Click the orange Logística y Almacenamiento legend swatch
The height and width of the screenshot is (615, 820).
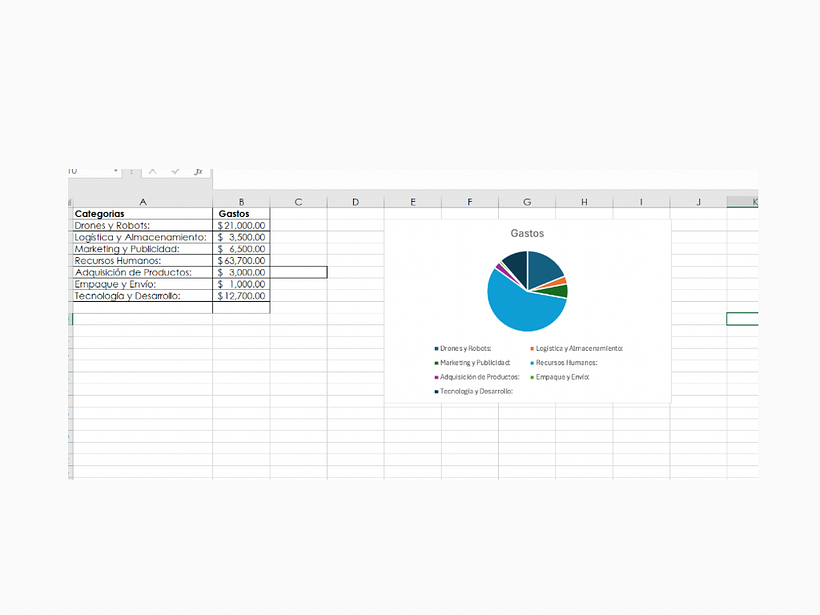click(532, 348)
